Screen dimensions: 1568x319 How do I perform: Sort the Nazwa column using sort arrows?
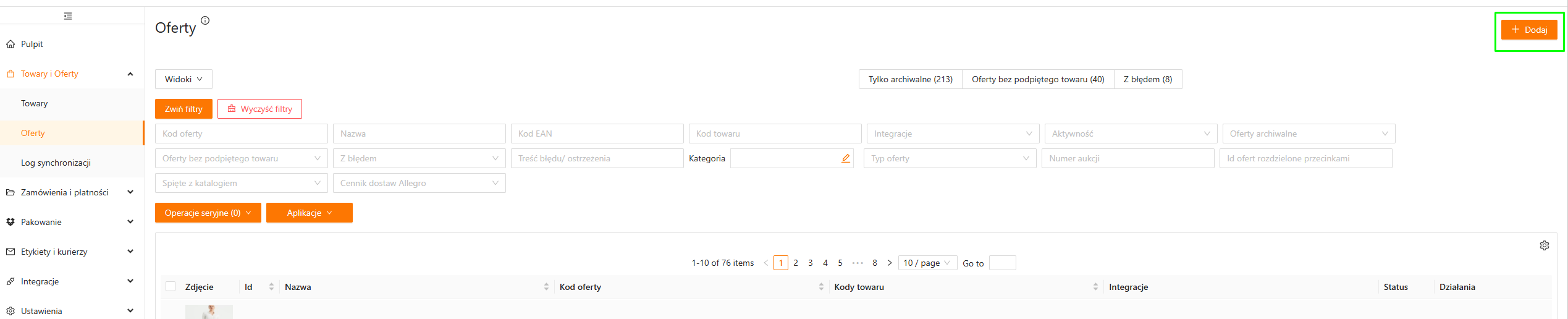coord(546,287)
